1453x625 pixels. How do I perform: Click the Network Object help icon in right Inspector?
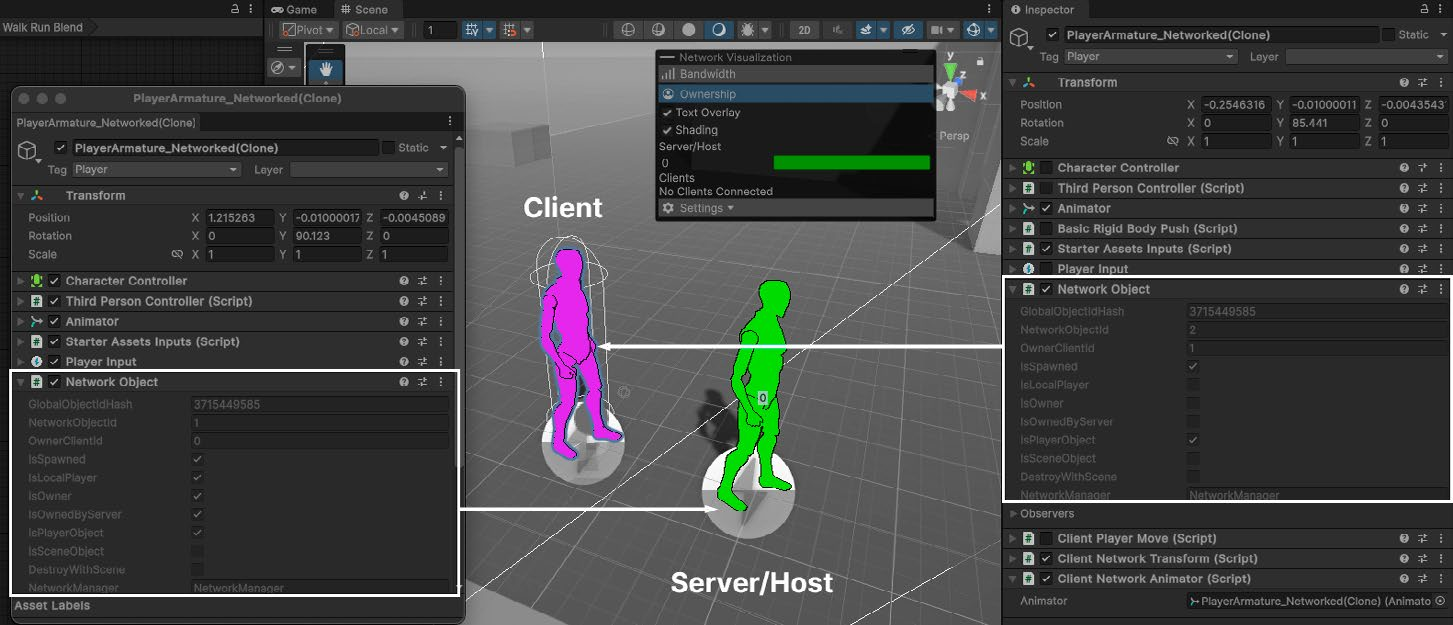(1404, 289)
